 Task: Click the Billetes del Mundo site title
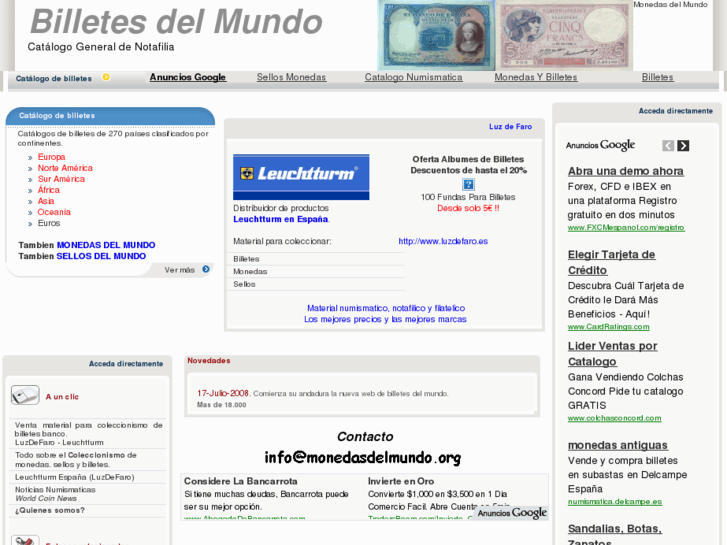coord(176,21)
